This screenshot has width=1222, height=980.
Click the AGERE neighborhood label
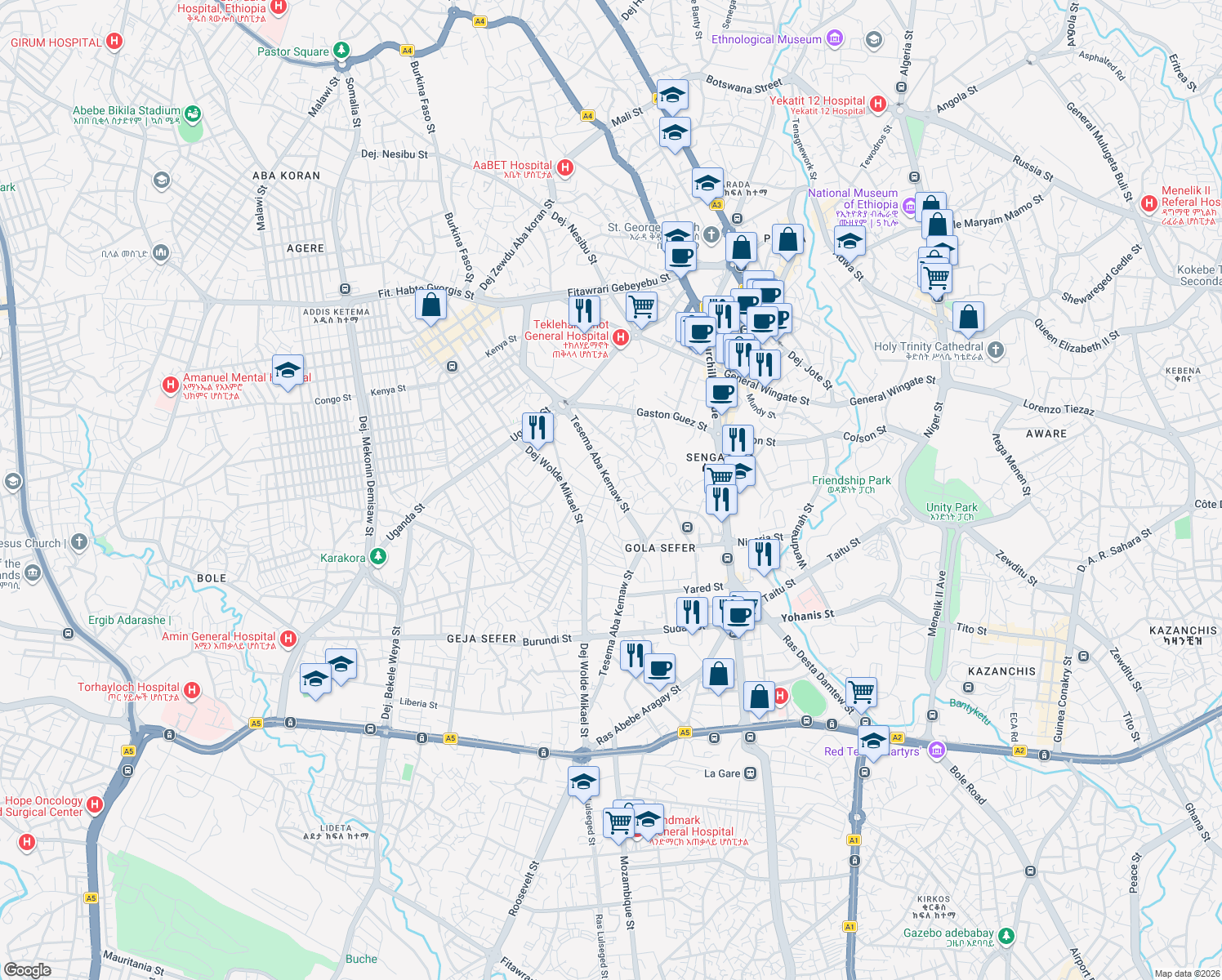pos(305,248)
